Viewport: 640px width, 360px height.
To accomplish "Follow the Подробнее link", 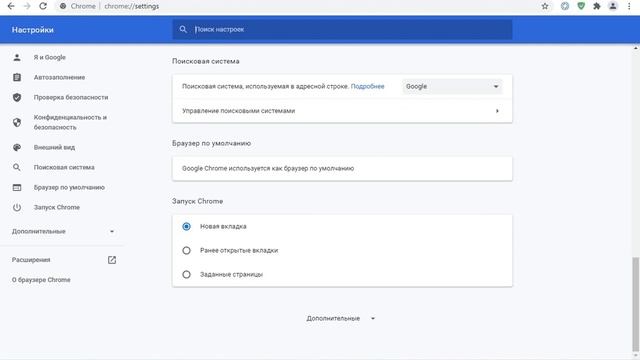I will coord(367,87).
